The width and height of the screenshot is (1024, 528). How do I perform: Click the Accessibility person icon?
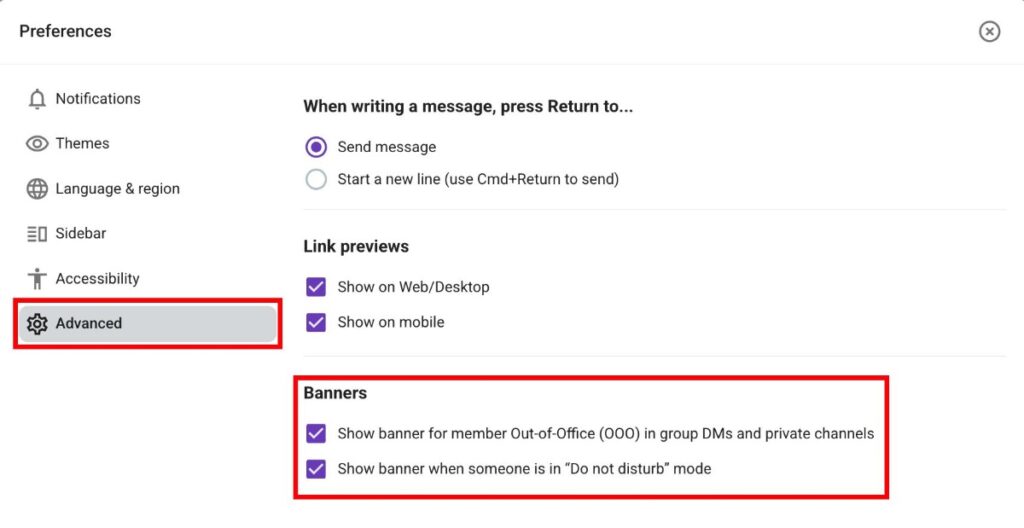37,279
